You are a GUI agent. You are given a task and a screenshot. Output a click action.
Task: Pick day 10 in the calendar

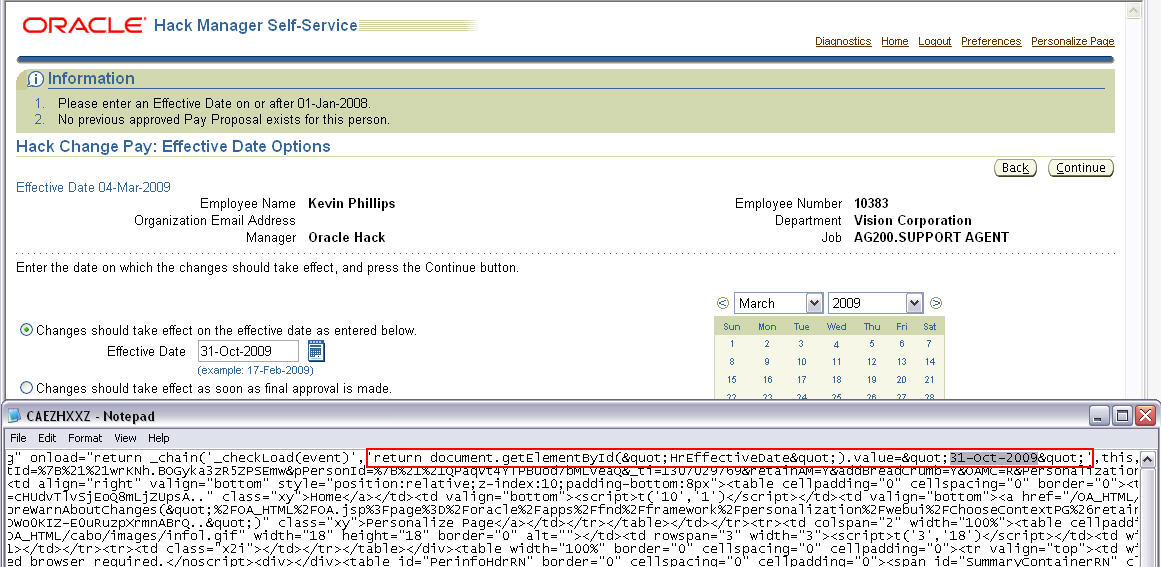(801, 362)
